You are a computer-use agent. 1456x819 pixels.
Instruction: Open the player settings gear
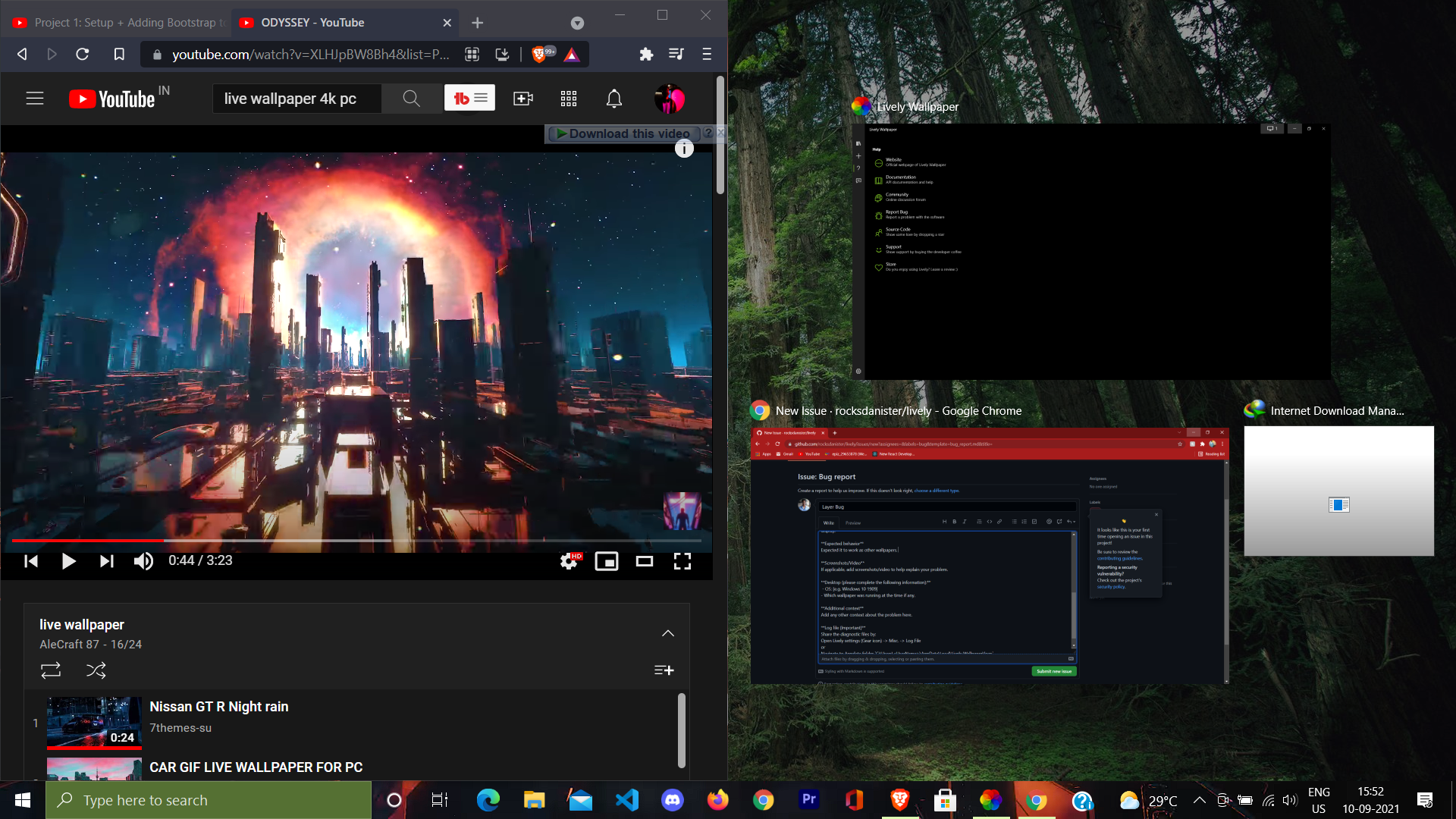(569, 561)
